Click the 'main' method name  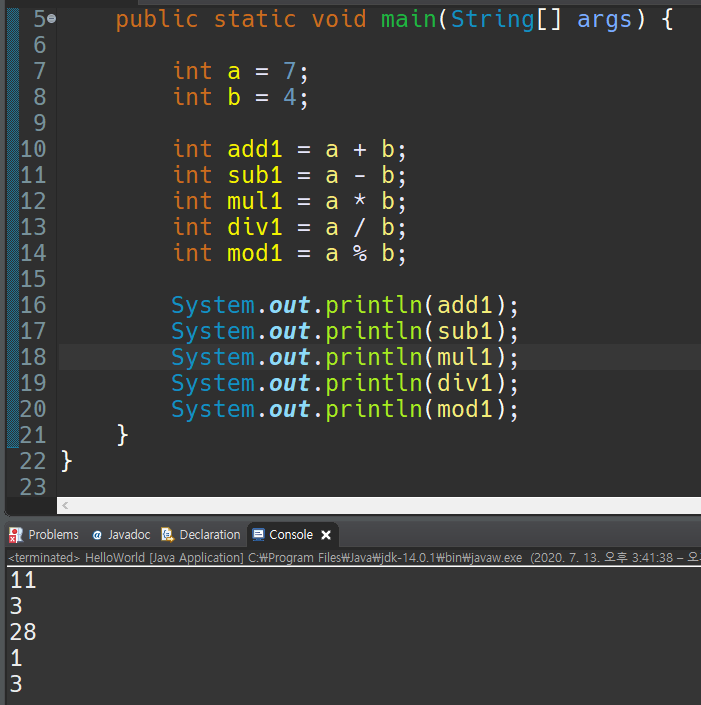[x=409, y=19]
